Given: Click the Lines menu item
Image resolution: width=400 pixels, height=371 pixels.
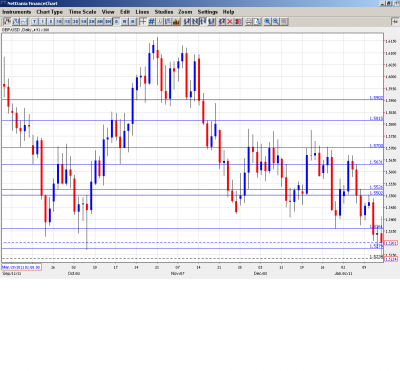Looking at the screenshot, I should tap(142, 12).
